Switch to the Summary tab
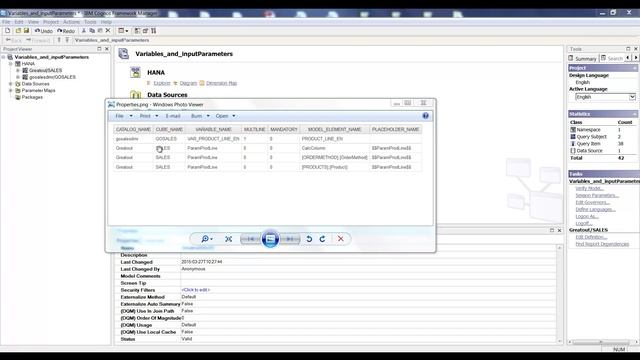 (582, 58)
